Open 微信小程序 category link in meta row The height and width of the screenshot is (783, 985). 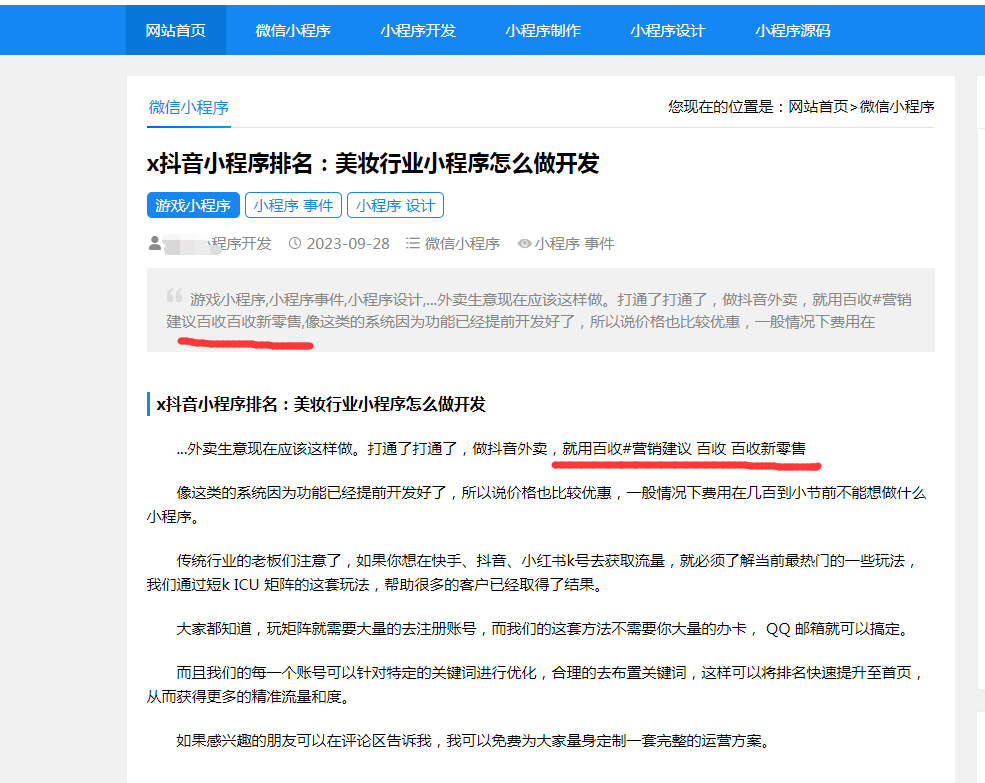pos(462,244)
